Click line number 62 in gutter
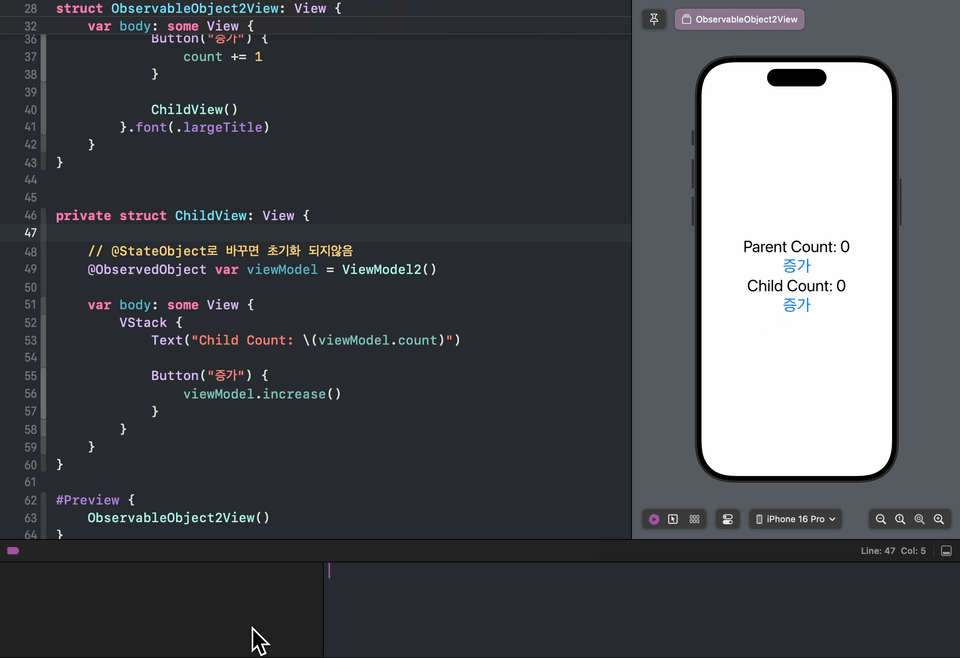 [x=31, y=500]
